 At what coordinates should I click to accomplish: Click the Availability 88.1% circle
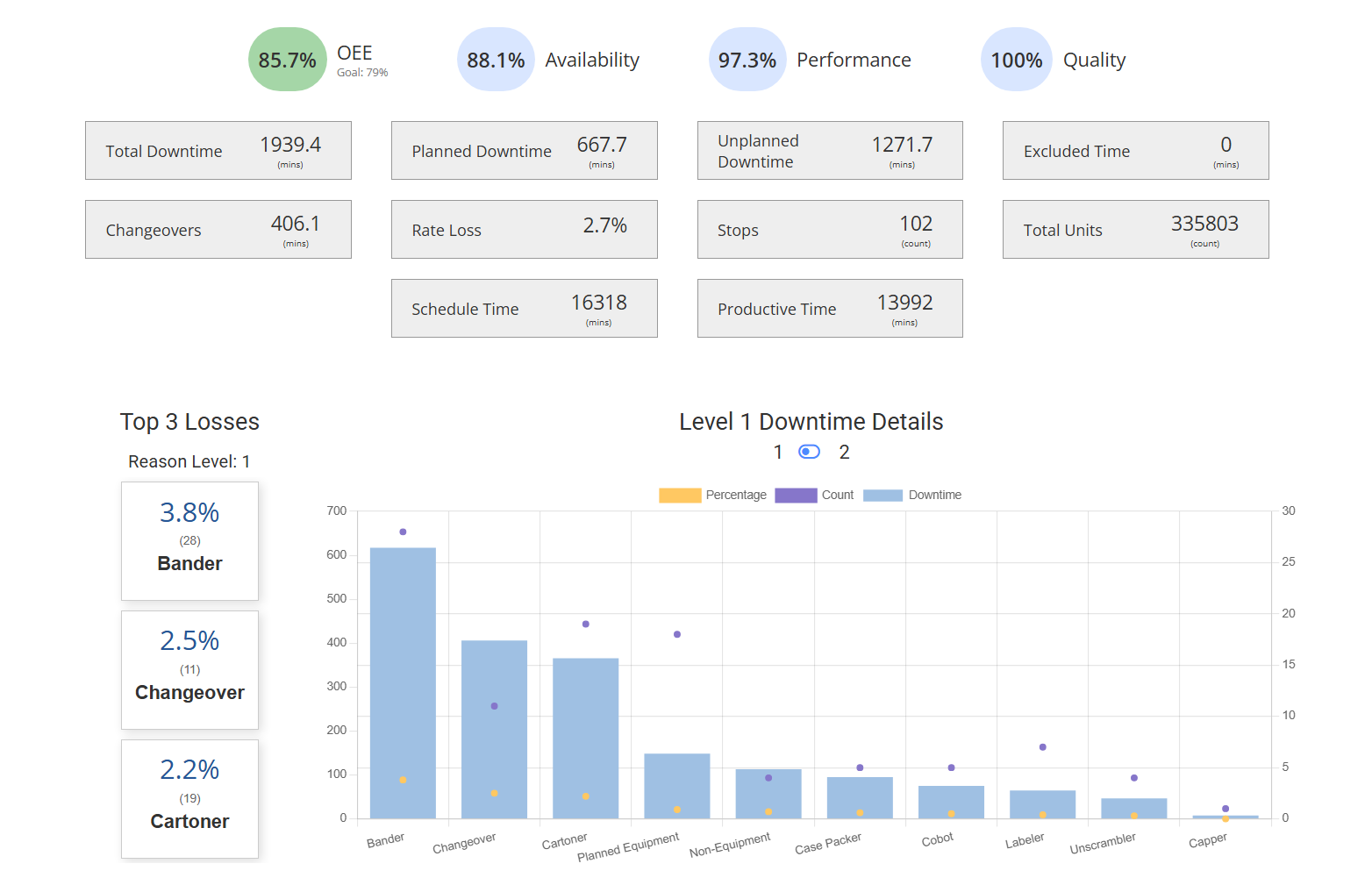coord(496,60)
